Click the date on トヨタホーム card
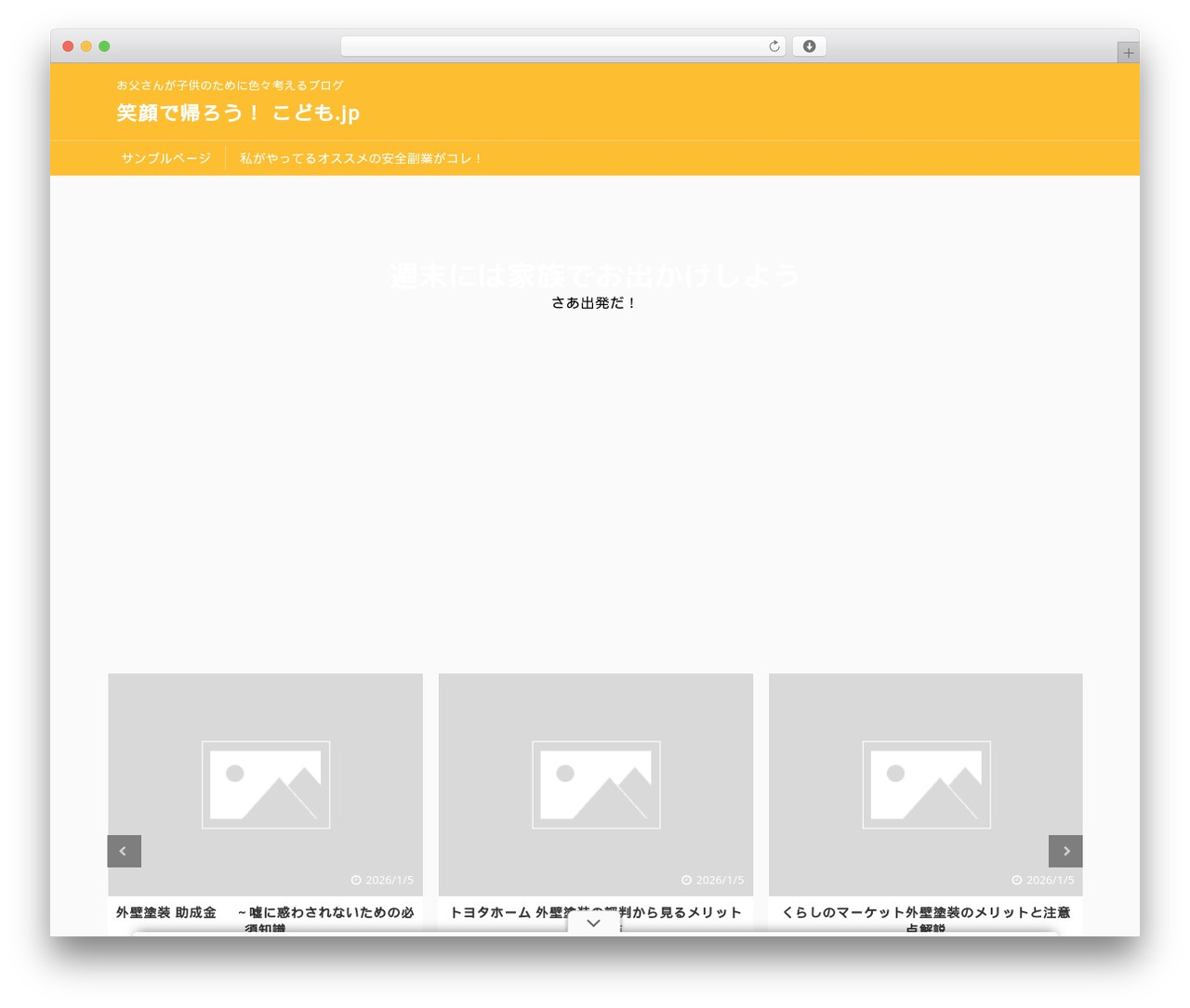 pos(712,880)
